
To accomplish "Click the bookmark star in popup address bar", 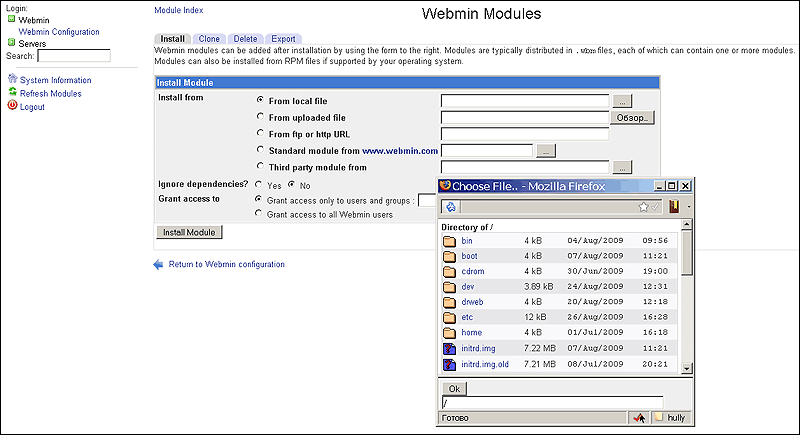I will coord(643,207).
